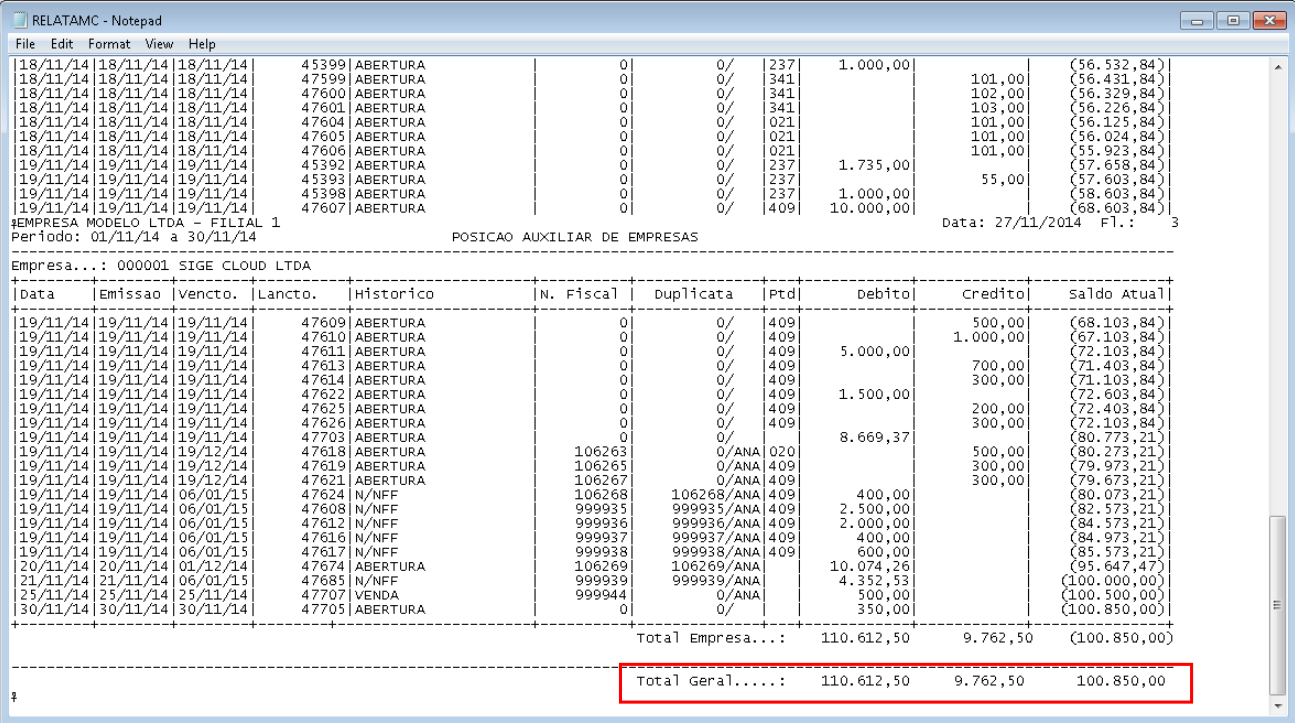
Task: Click the 'Emissao' column header
Action: coord(130,294)
